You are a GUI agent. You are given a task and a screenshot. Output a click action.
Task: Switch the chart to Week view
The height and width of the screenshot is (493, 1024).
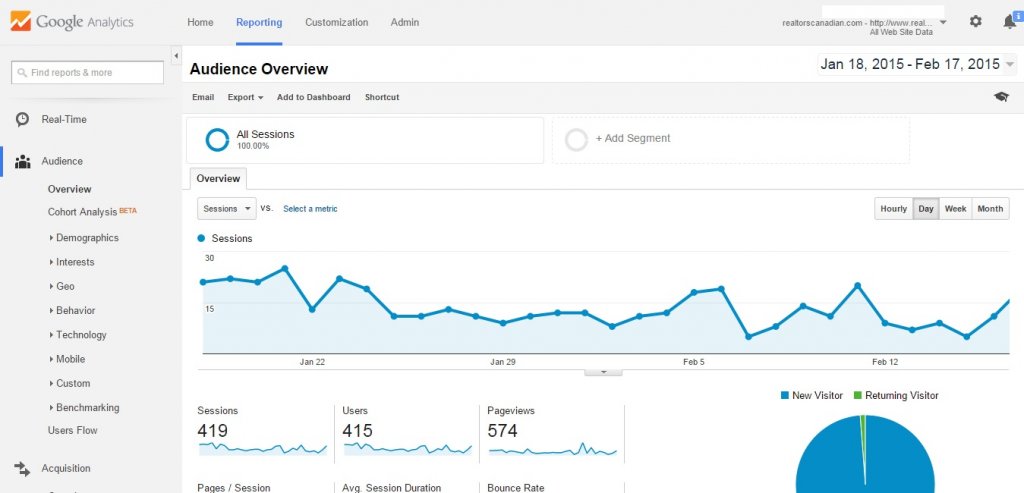955,209
